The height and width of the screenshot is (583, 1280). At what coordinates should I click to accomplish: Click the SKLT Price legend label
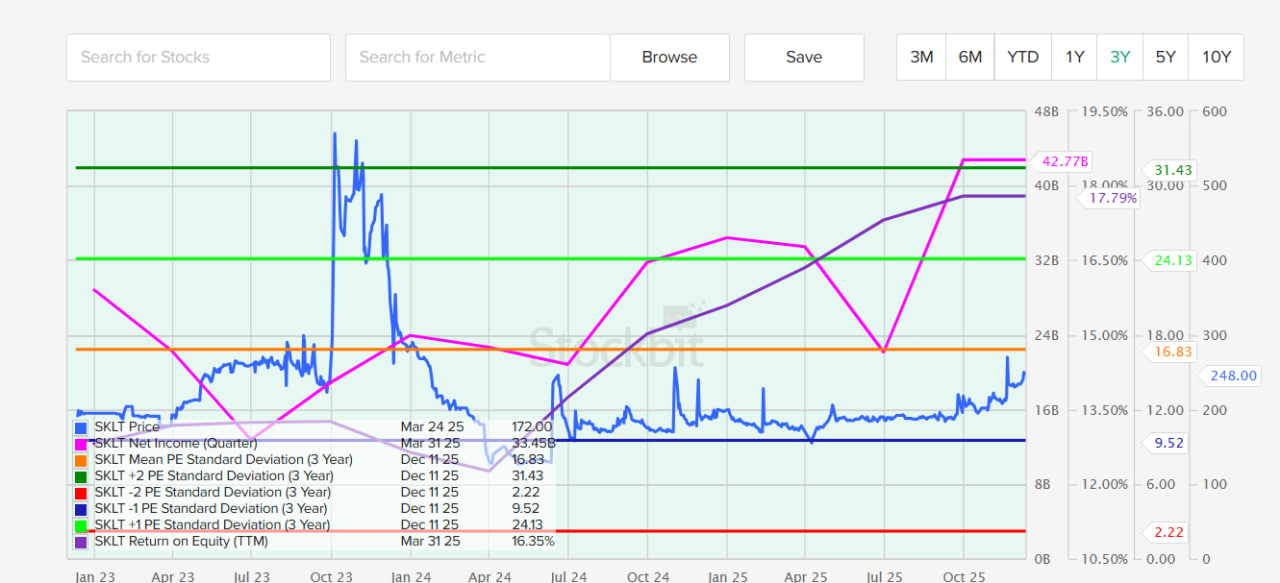click(x=127, y=427)
